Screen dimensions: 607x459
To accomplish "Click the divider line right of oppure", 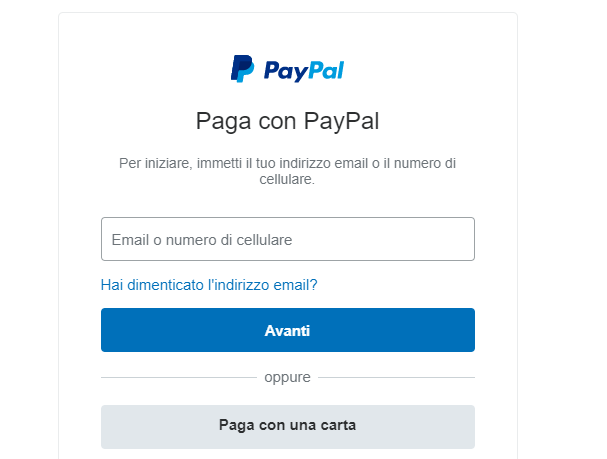I will point(396,377).
